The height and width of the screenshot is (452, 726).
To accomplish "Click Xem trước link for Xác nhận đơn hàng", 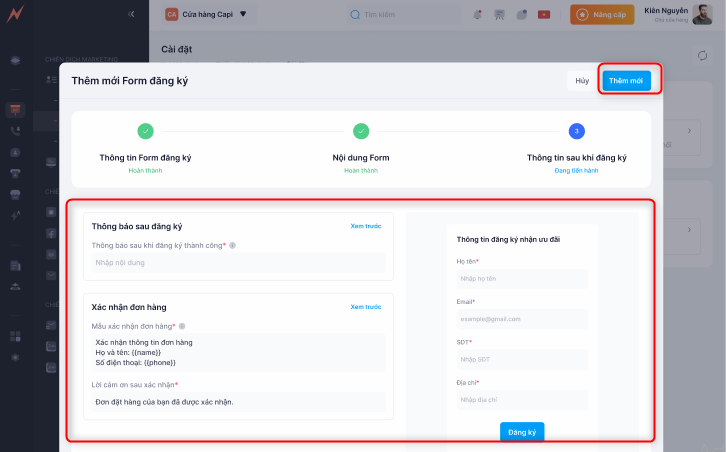I will [365, 307].
